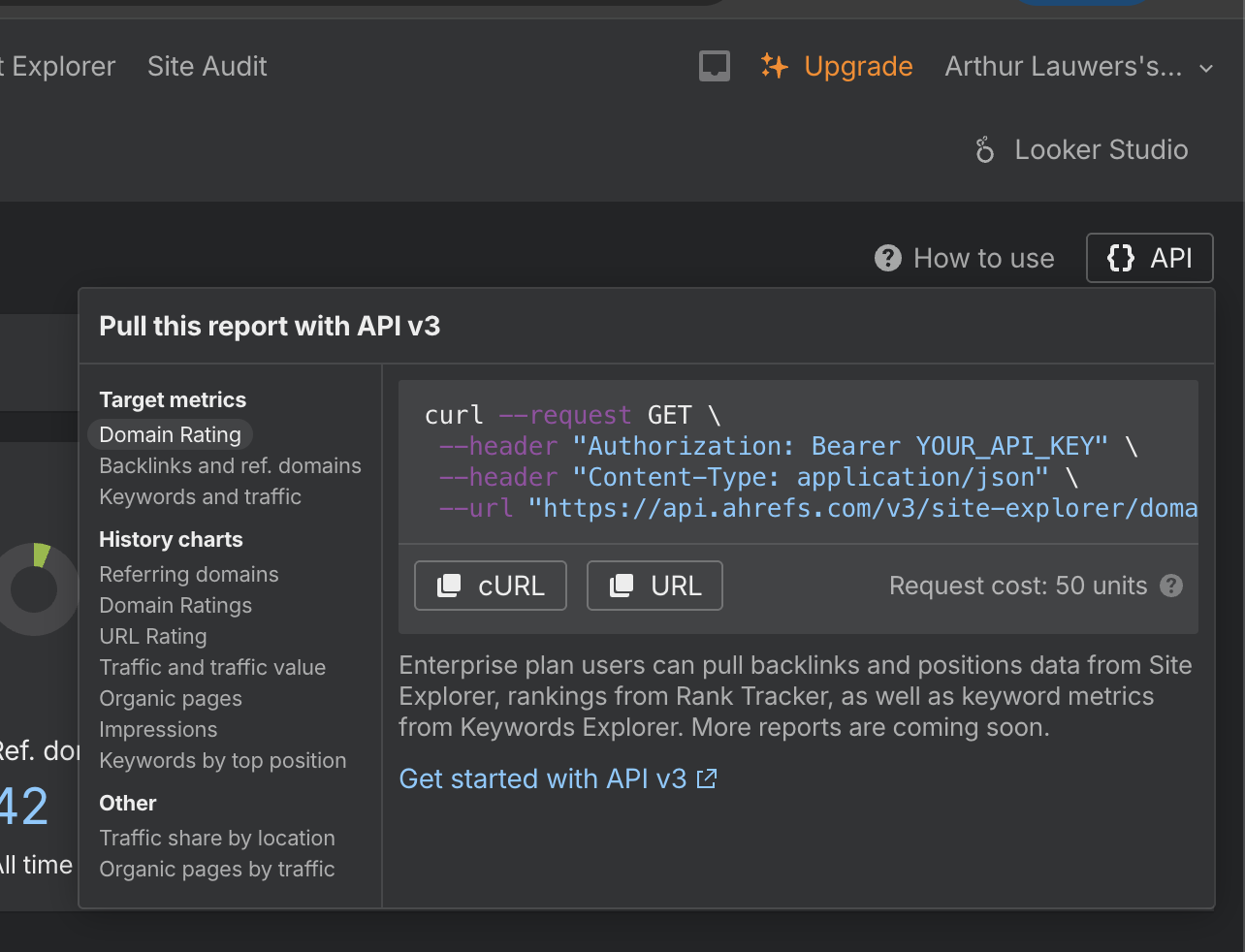Click the Looker Studio logo icon
The width and height of the screenshot is (1245, 952).
click(x=984, y=150)
